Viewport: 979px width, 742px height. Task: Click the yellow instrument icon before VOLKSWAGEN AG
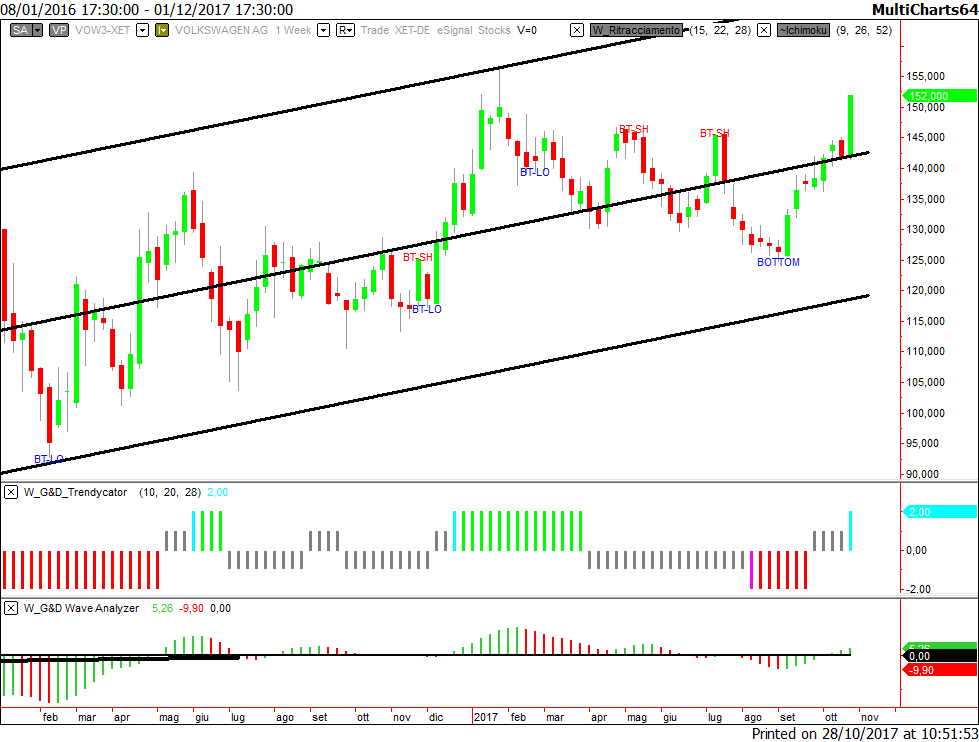162,30
